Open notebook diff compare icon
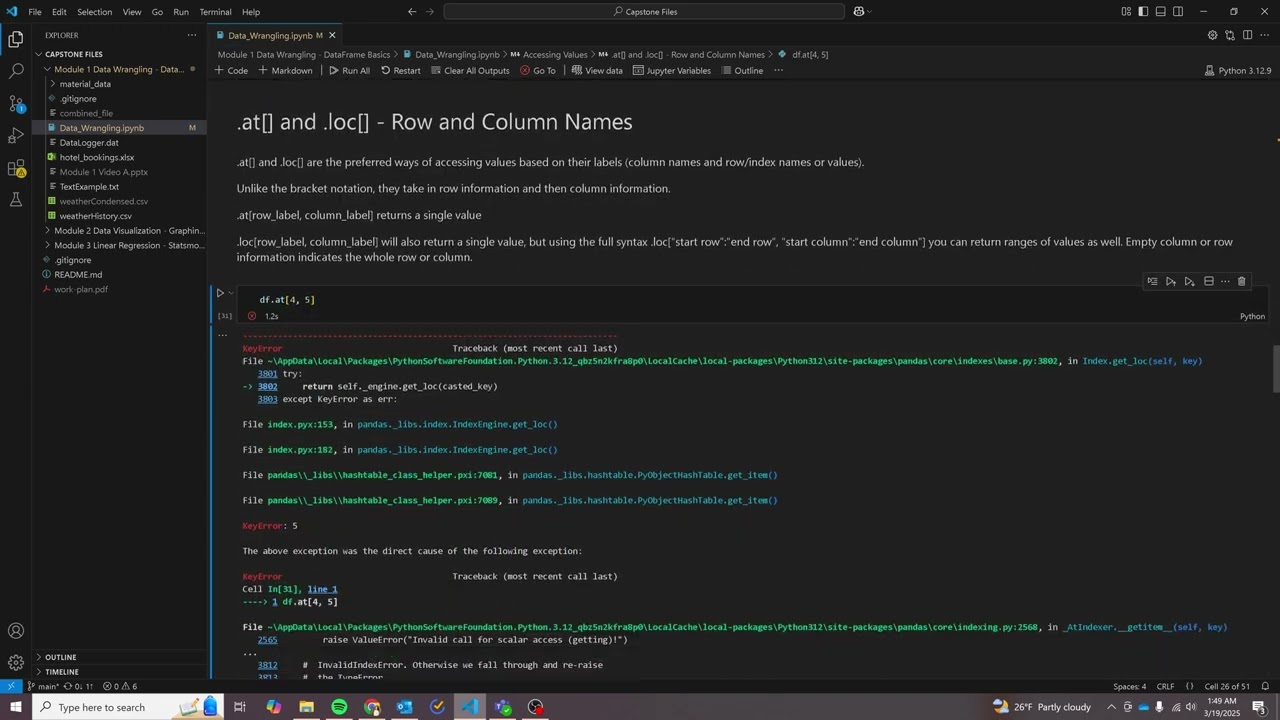Screen dimensions: 1280x720 tap(1230, 35)
